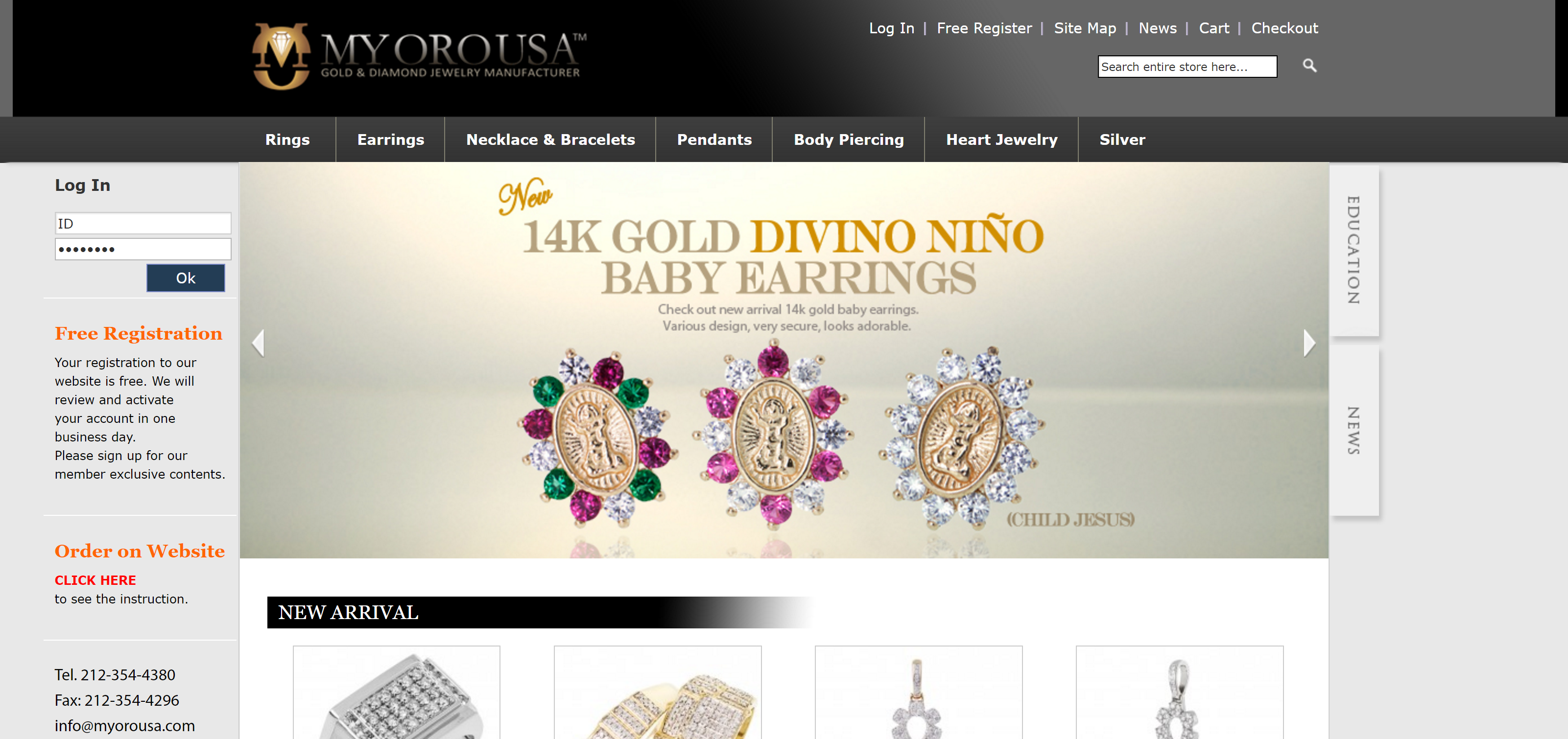Open the Heart Jewelry category
Viewport: 1568px width, 739px height.
[1001, 139]
